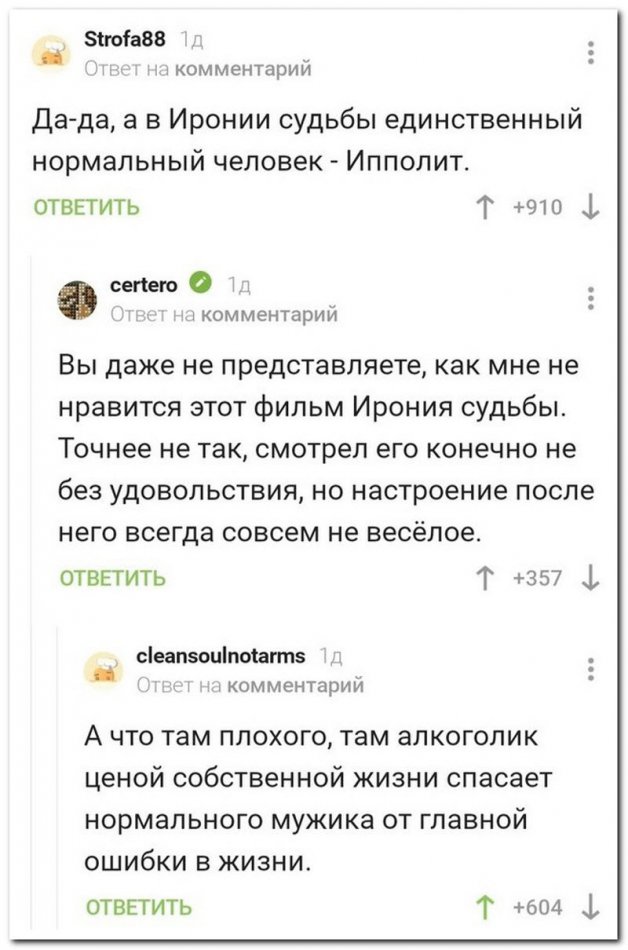Downvote cleansoulnotarms' comment rated +604
The image size is (628, 950).
(x=594, y=908)
